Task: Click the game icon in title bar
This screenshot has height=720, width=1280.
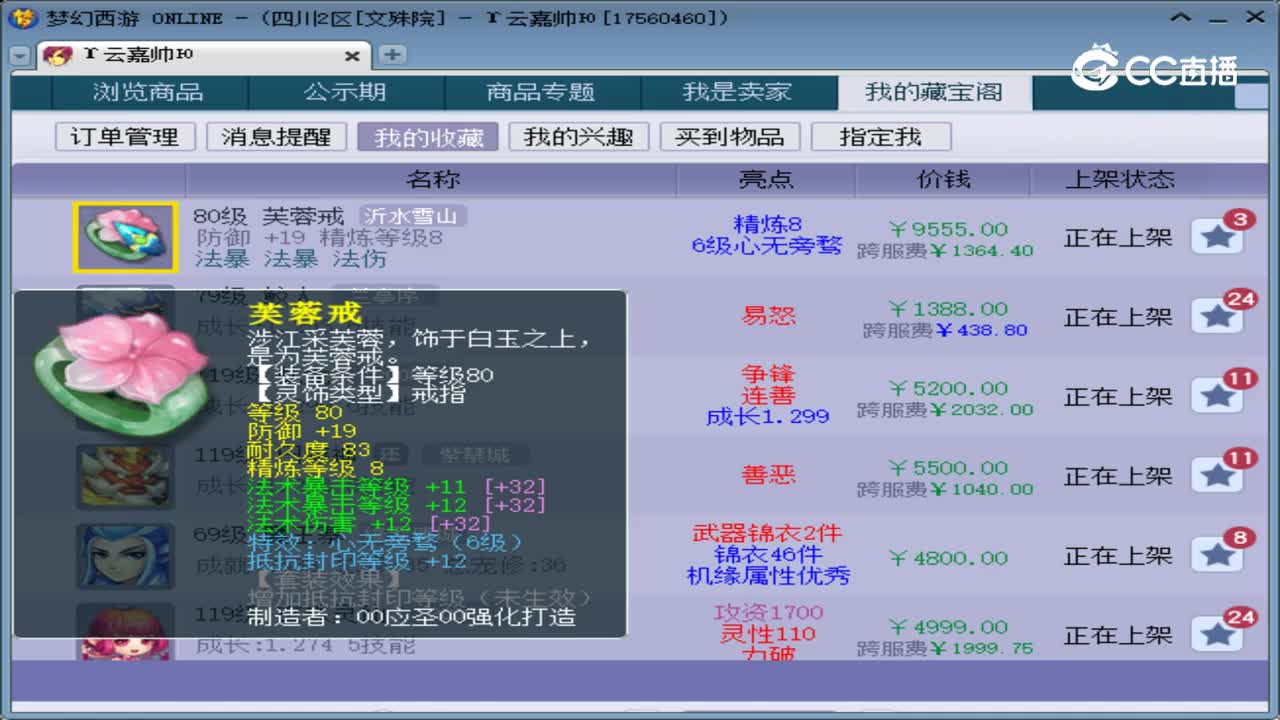Action: (x=24, y=17)
